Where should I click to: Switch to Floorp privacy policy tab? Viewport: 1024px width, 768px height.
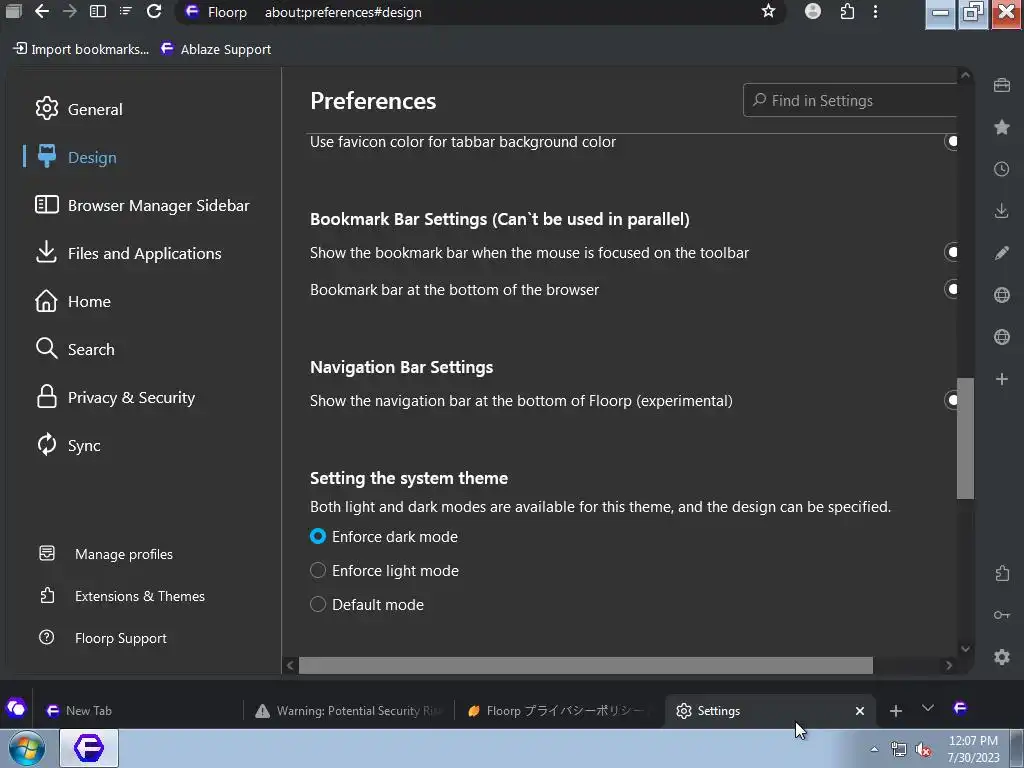click(558, 711)
